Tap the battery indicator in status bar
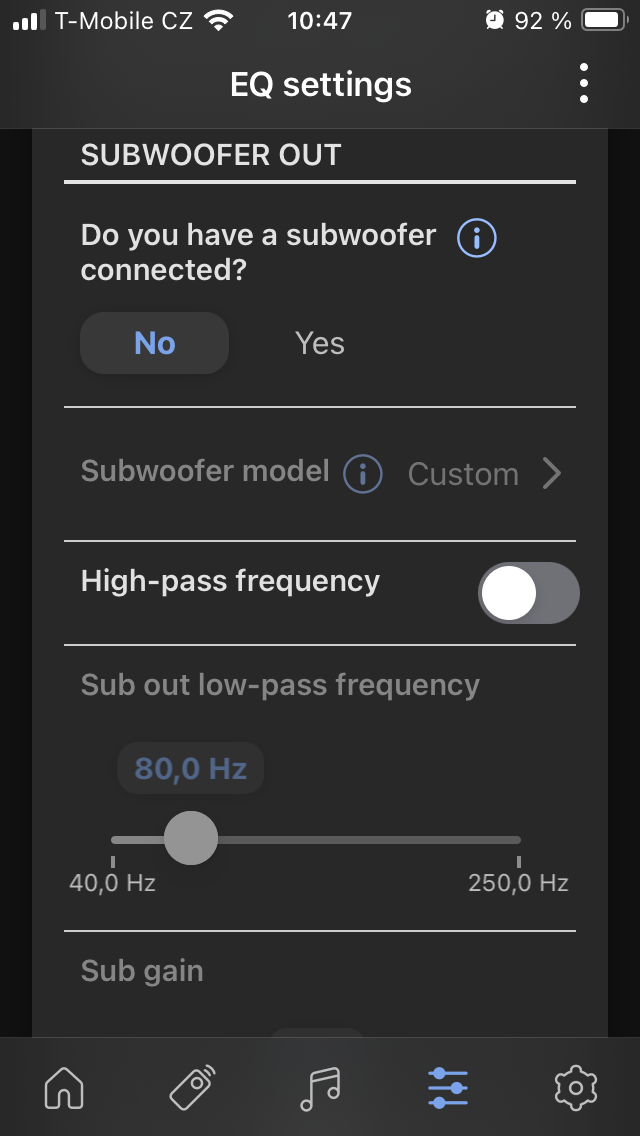This screenshot has width=640, height=1136. [x=602, y=20]
